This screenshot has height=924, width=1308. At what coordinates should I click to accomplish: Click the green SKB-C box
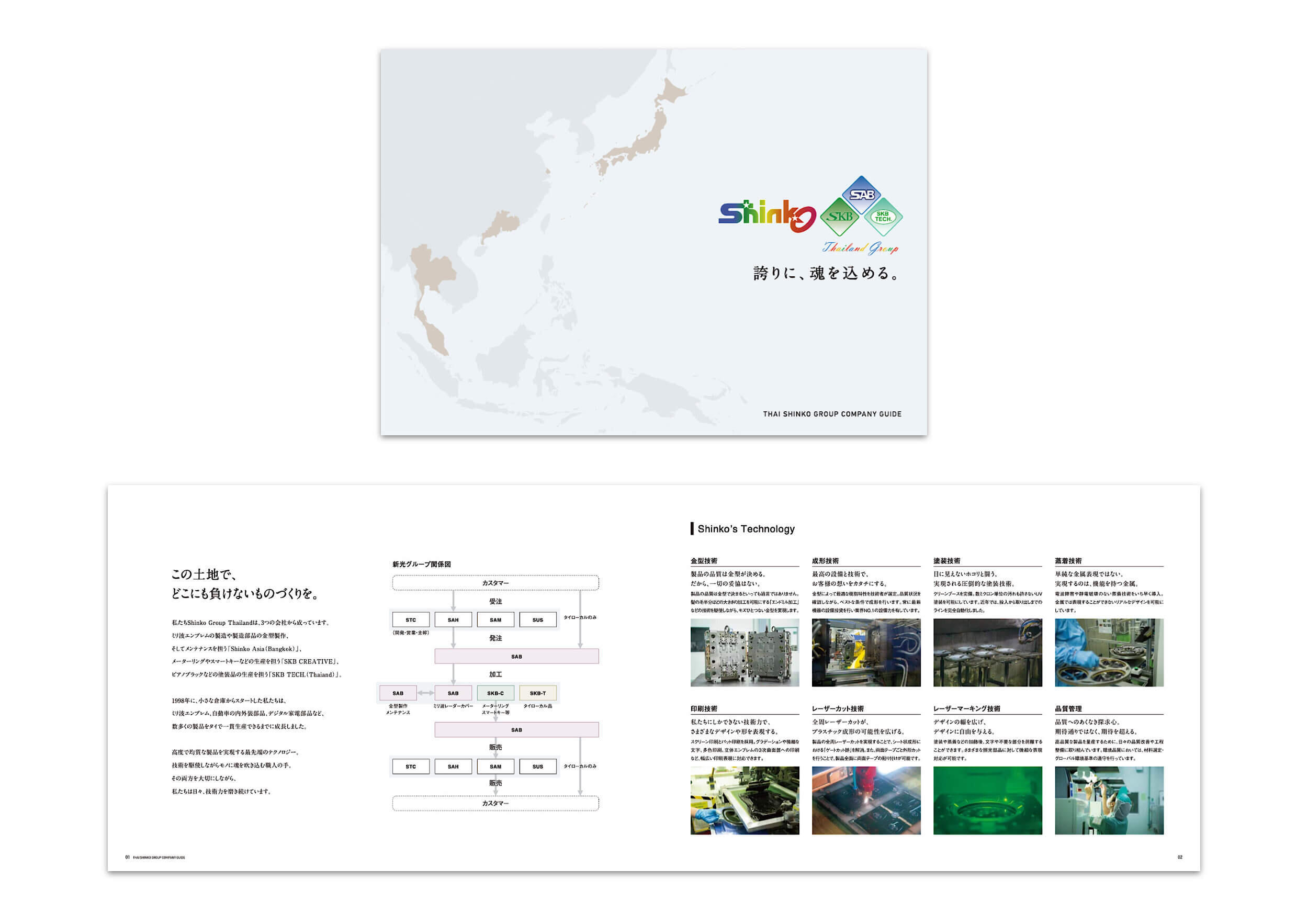click(x=495, y=693)
